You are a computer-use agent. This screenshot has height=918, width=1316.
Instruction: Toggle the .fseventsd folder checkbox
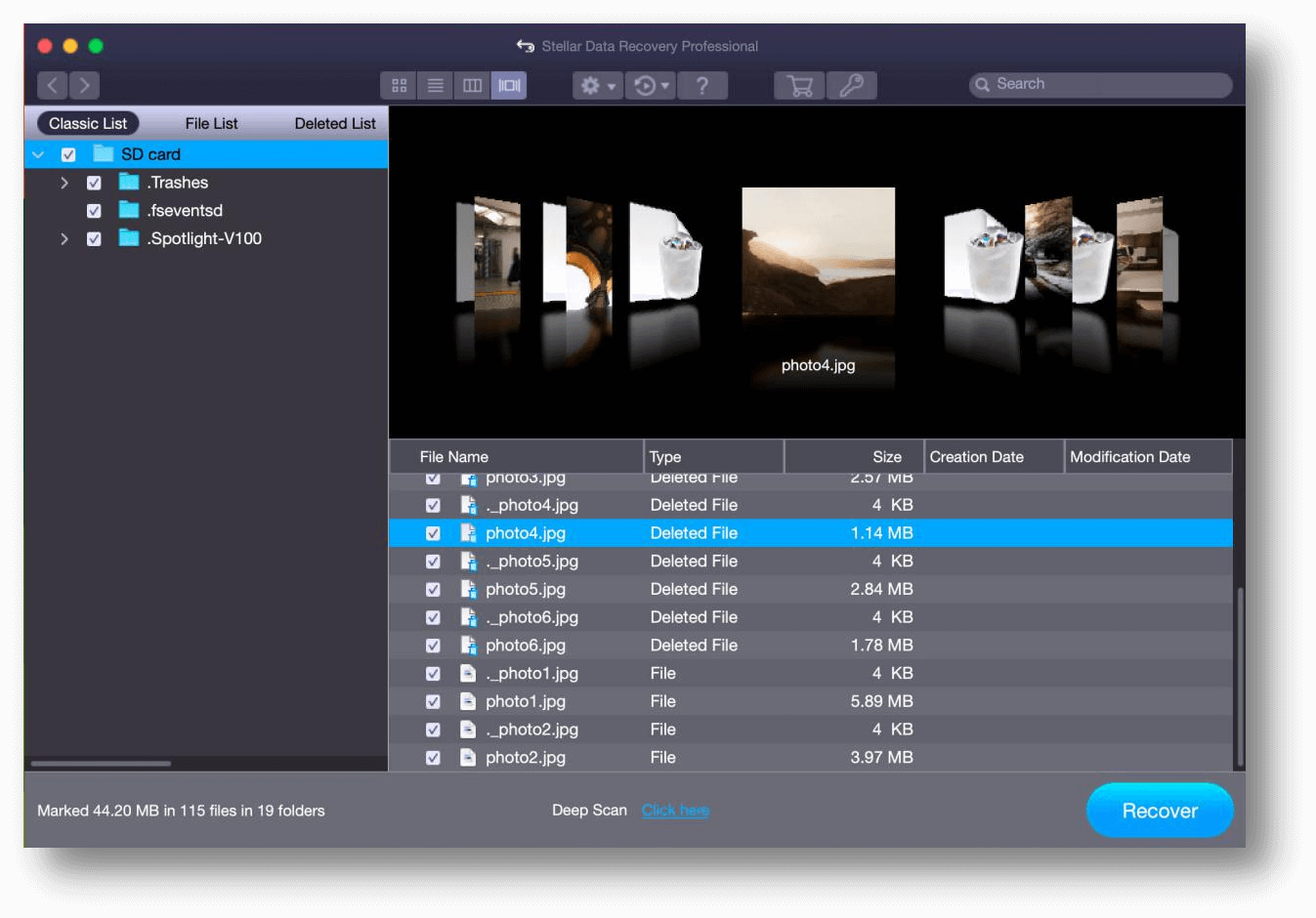[94, 210]
